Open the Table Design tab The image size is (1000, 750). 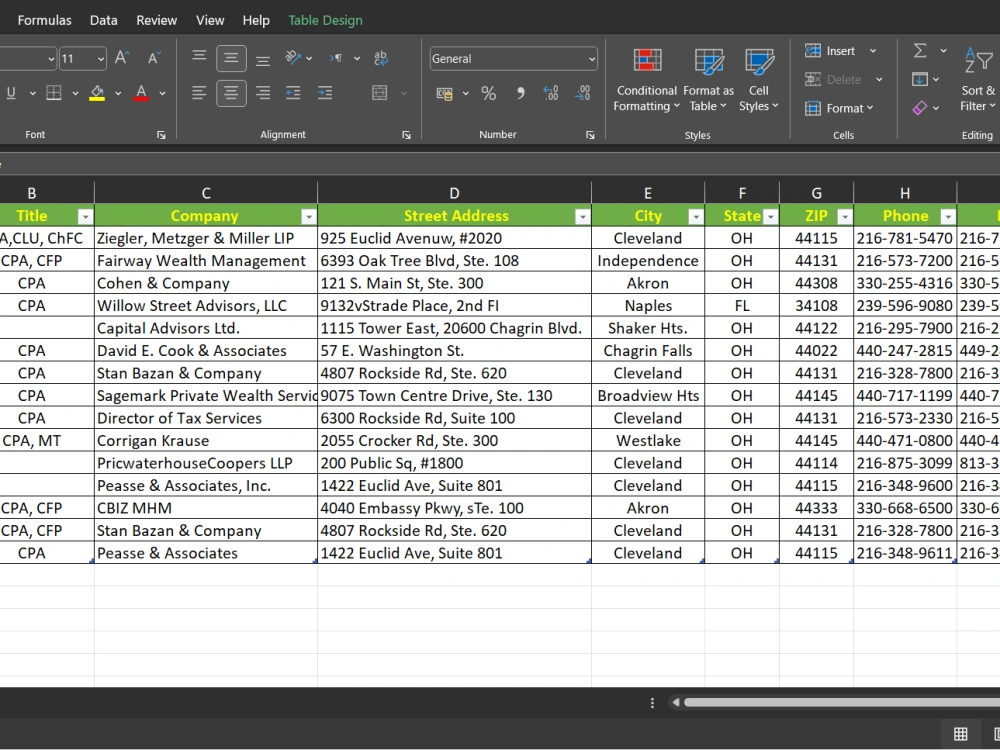click(x=325, y=20)
